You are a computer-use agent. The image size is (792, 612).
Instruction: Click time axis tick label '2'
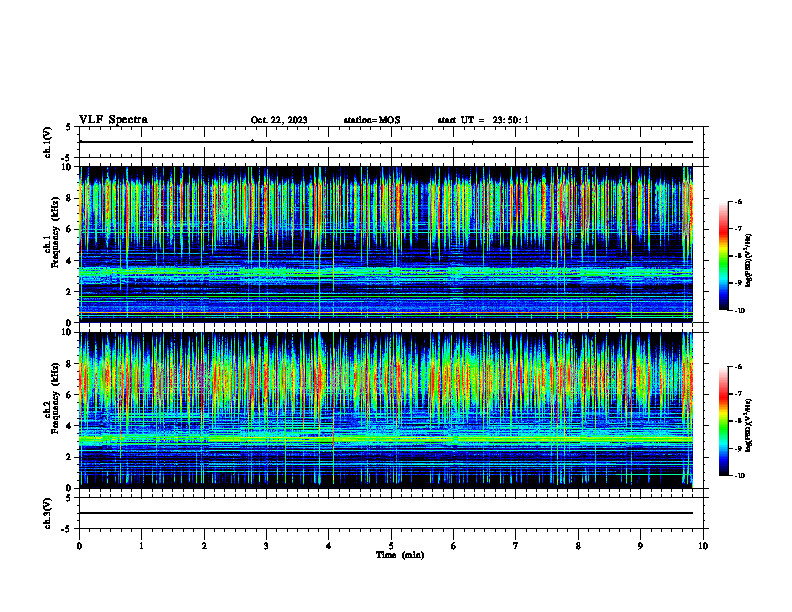pos(204,546)
